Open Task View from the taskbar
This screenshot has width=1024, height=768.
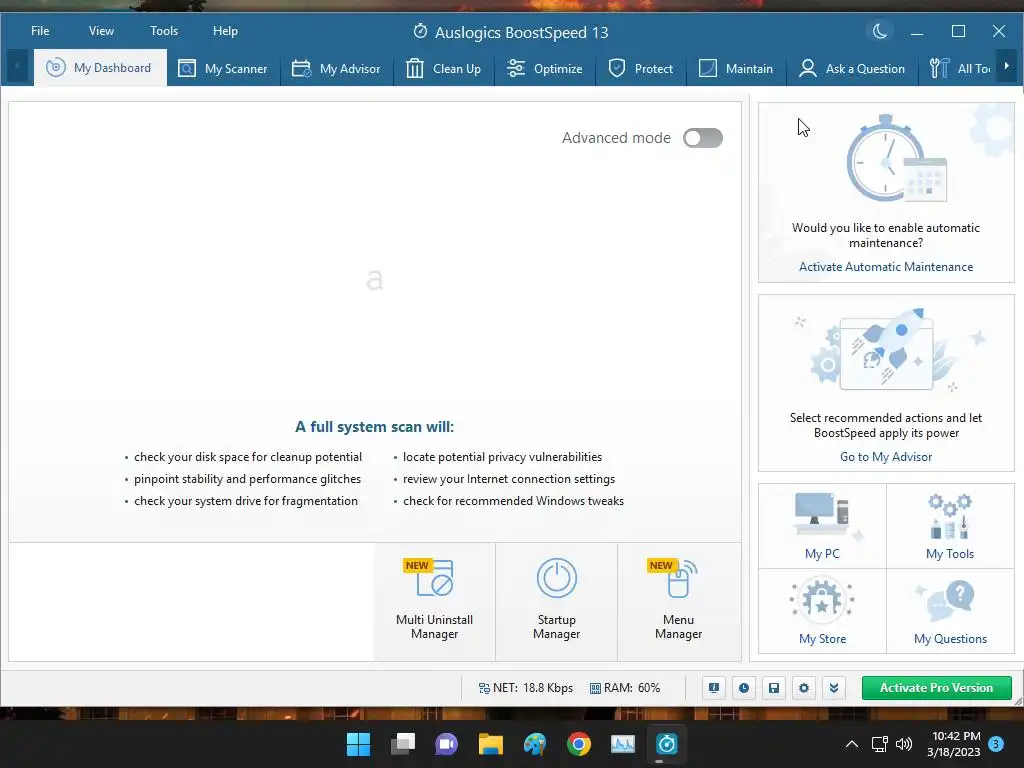(402, 744)
